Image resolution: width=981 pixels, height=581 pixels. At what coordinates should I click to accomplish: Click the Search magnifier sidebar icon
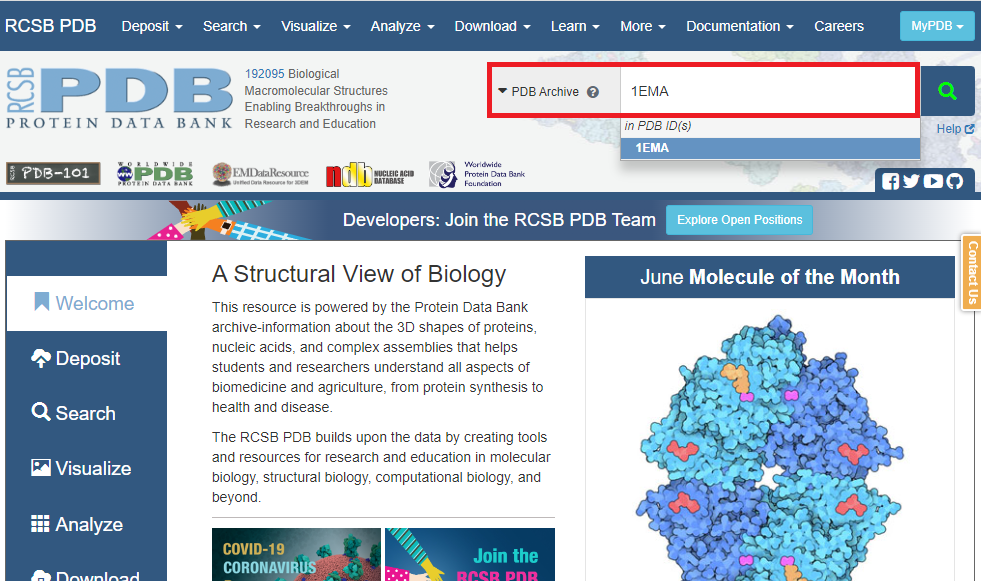point(41,412)
